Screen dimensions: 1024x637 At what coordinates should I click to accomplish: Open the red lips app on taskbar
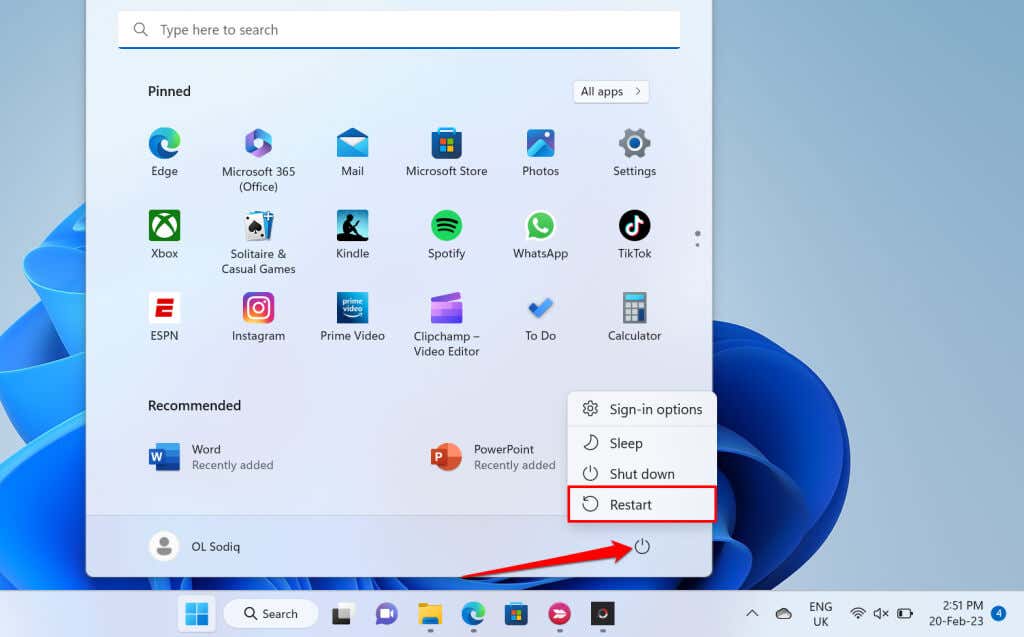click(x=559, y=614)
